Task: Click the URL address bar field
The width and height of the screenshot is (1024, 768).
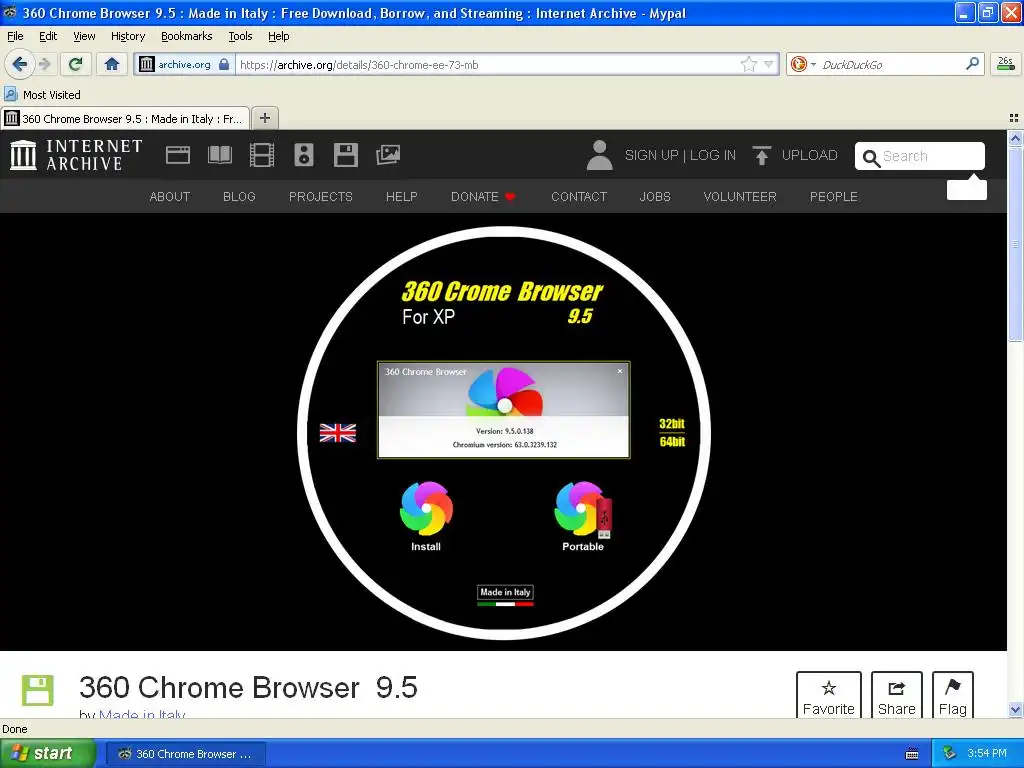Action: pyautogui.click(x=487, y=65)
